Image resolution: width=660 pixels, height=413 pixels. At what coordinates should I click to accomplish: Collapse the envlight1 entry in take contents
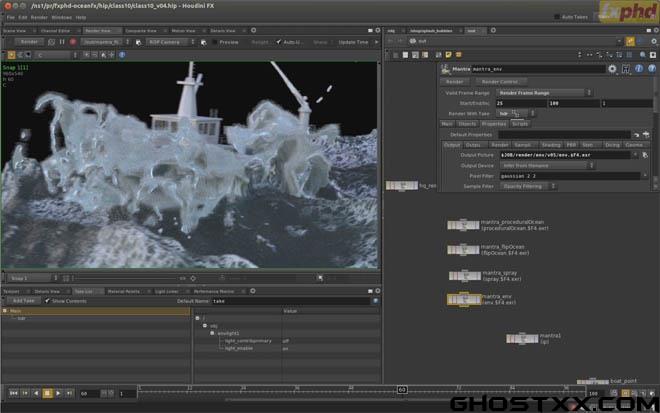click(x=212, y=333)
